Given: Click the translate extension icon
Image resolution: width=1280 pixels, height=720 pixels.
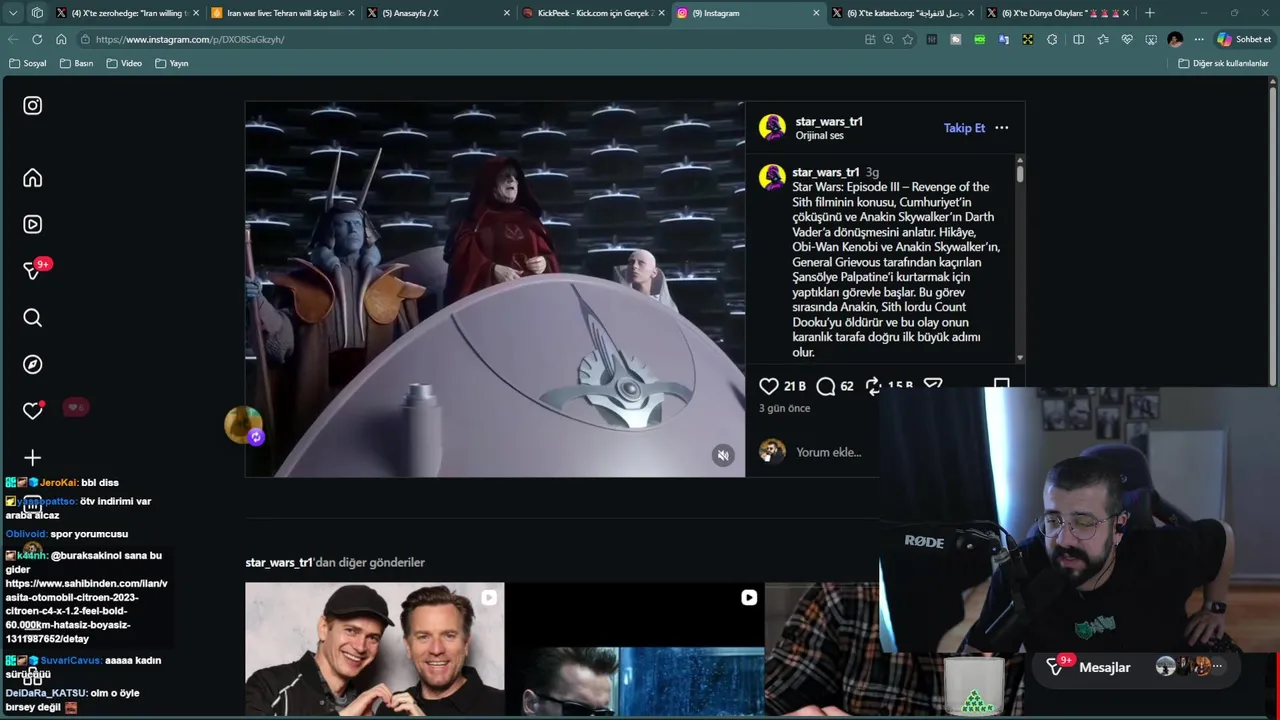Looking at the screenshot, I should click(x=1003, y=39).
